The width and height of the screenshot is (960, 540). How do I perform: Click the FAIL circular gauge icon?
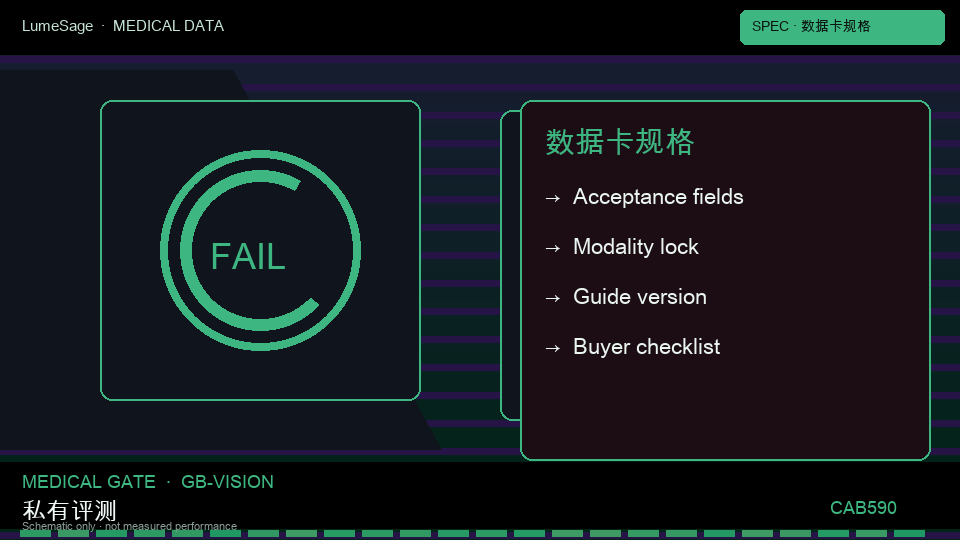pyautogui.click(x=260, y=250)
